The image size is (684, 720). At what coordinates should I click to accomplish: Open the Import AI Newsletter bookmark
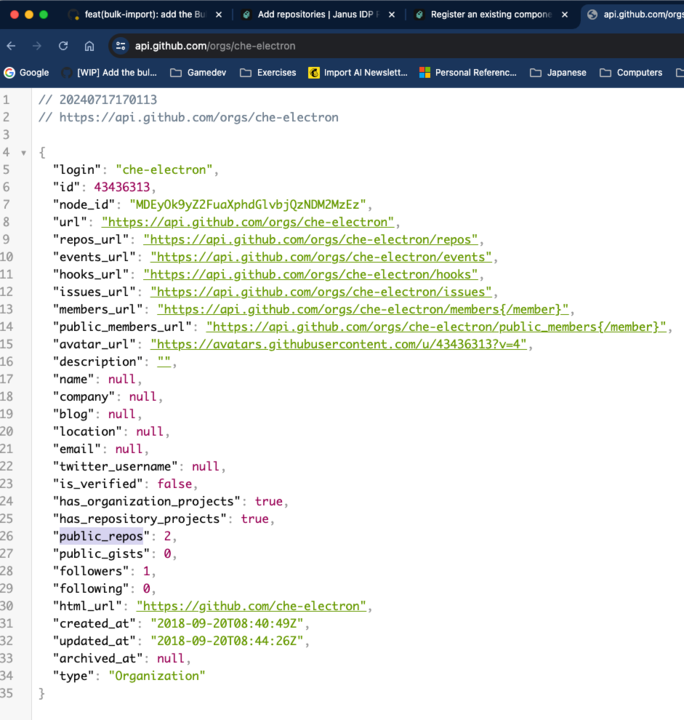[359, 73]
